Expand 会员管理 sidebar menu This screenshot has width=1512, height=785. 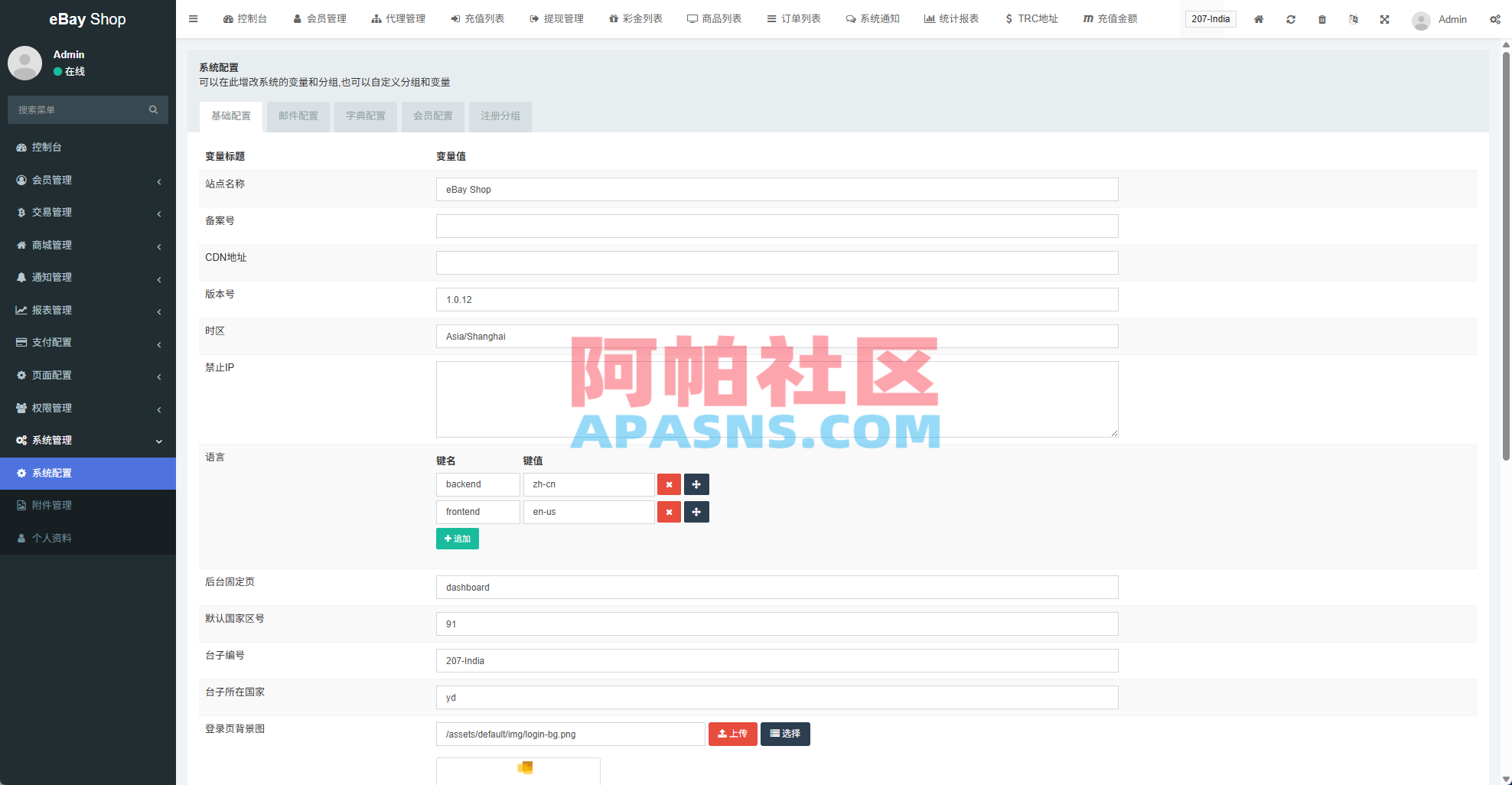pyautogui.click(x=88, y=180)
